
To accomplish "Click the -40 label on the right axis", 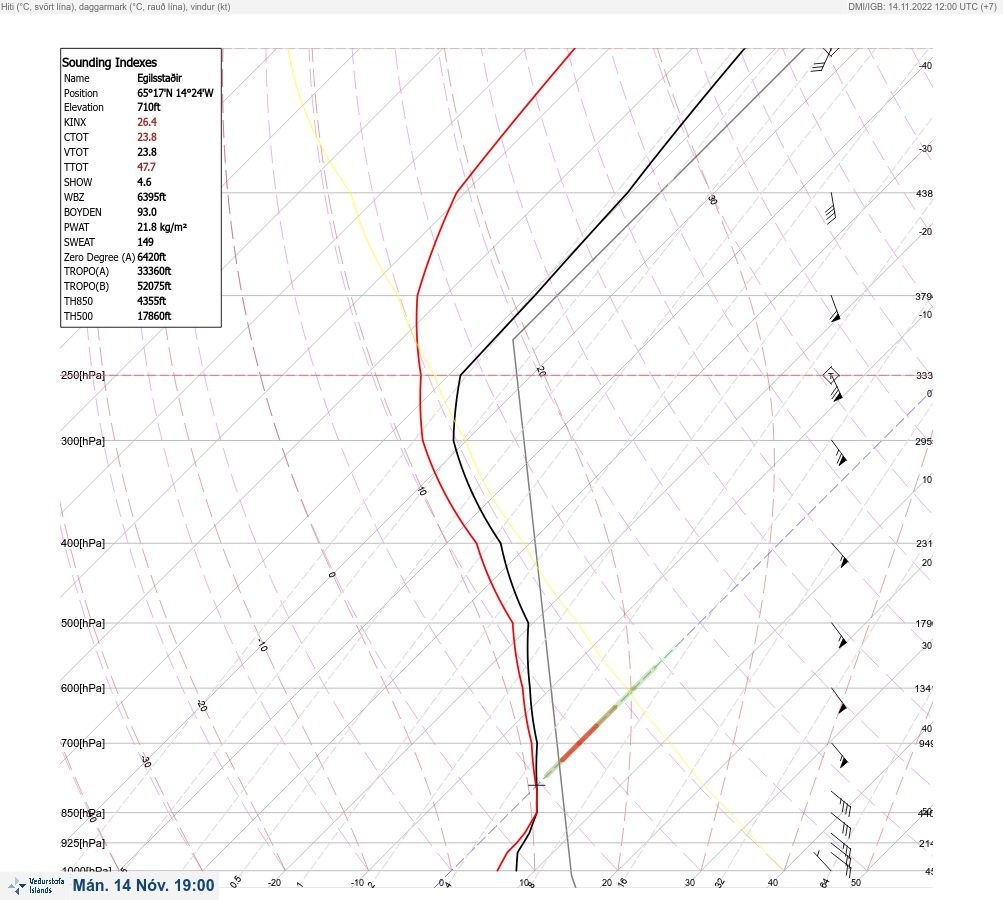I will click(925, 65).
